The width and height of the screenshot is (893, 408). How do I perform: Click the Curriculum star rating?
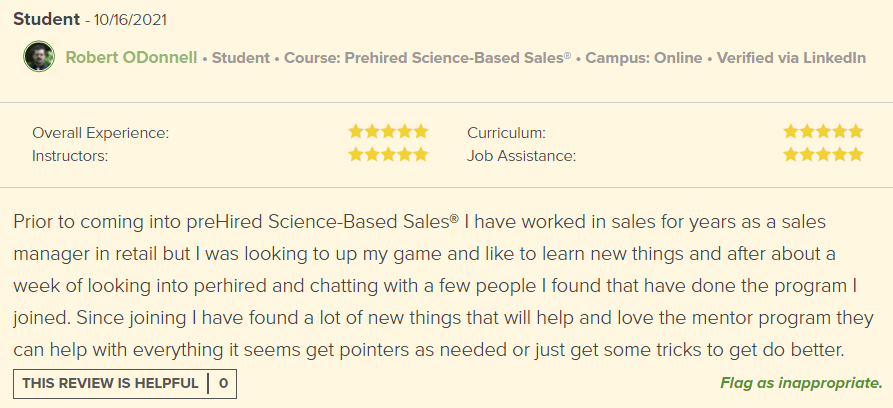click(x=822, y=131)
